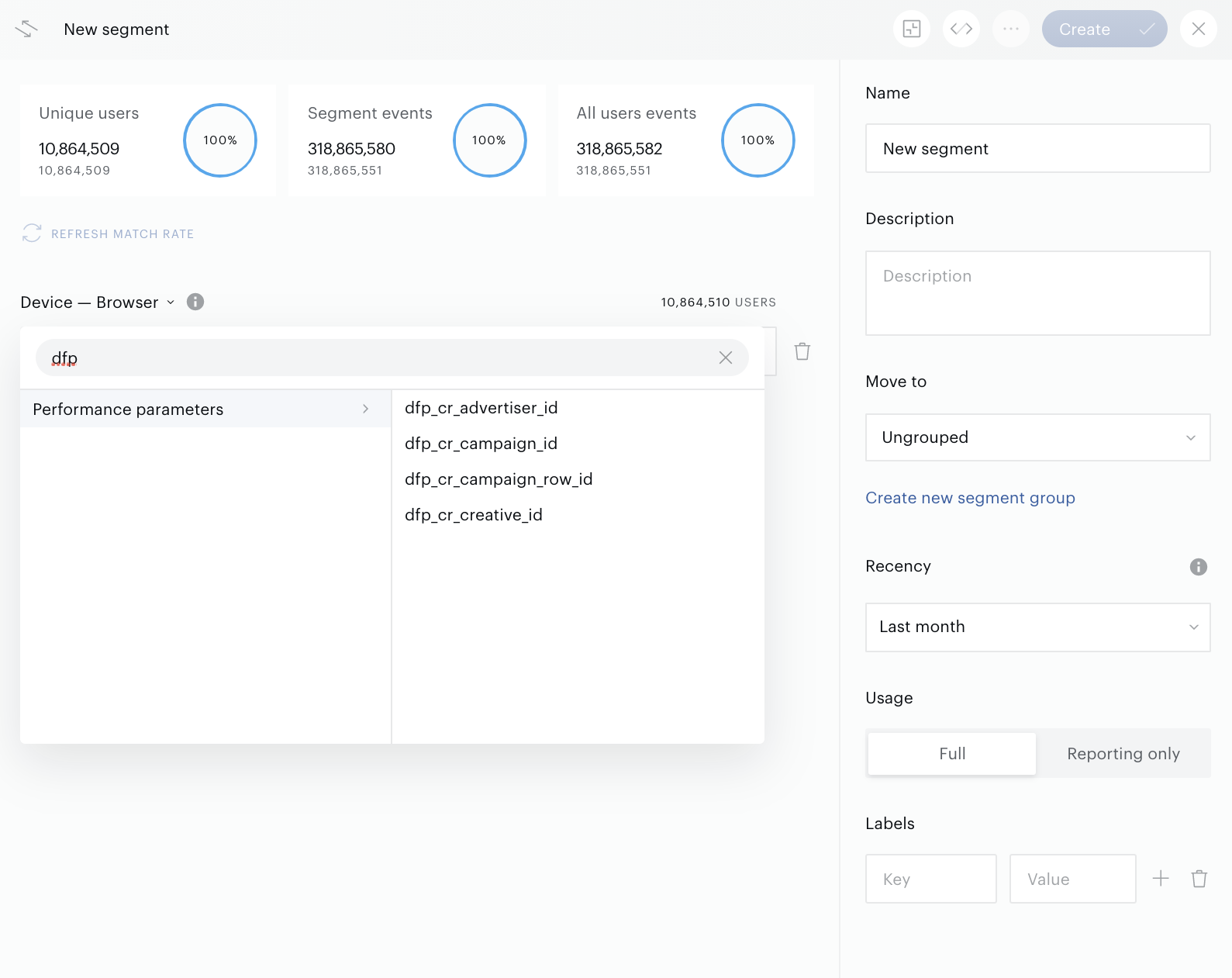
Task: Click the 10,864,510 USERS count
Action: [x=718, y=302]
